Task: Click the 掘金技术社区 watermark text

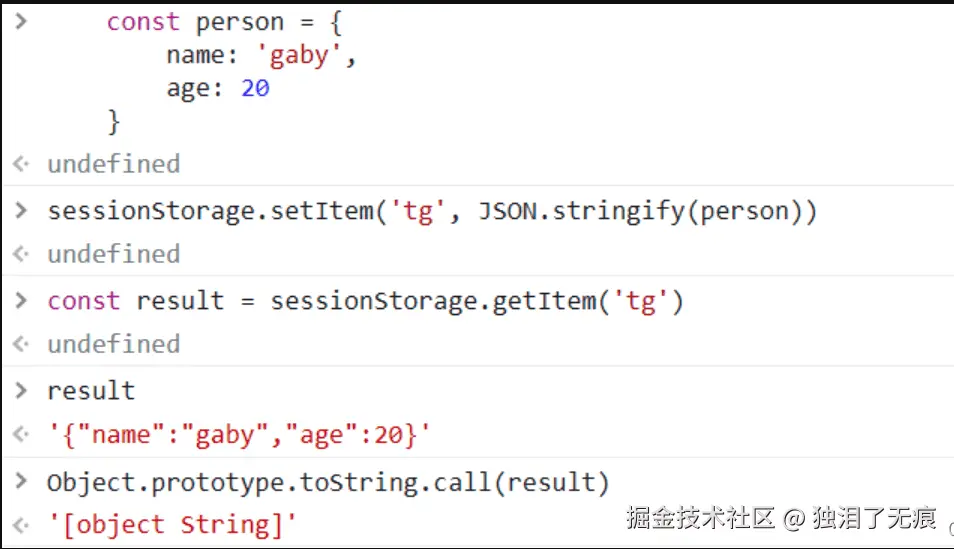Action: click(x=701, y=517)
